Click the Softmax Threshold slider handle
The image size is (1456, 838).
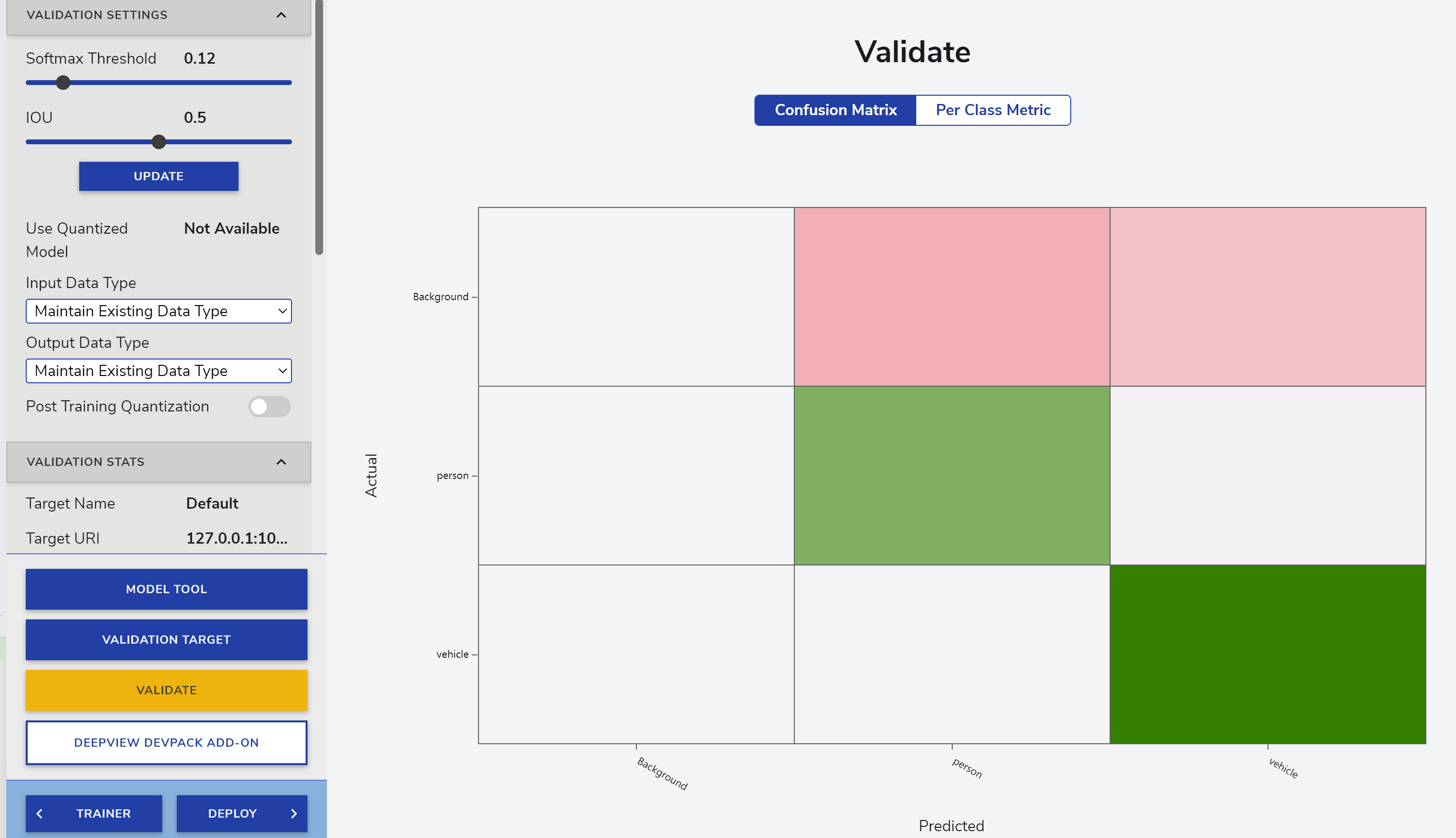point(63,83)
